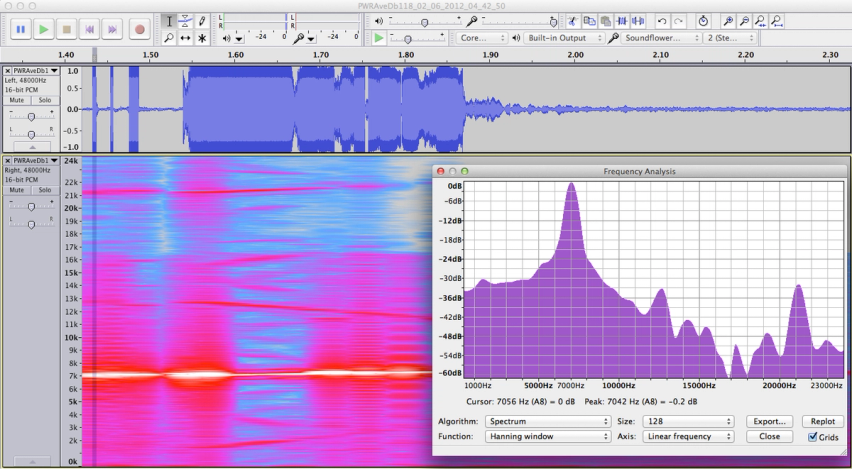Fit selection in window zoom icon
Viewport: 852px width, 469px height.
coord(761,21)
